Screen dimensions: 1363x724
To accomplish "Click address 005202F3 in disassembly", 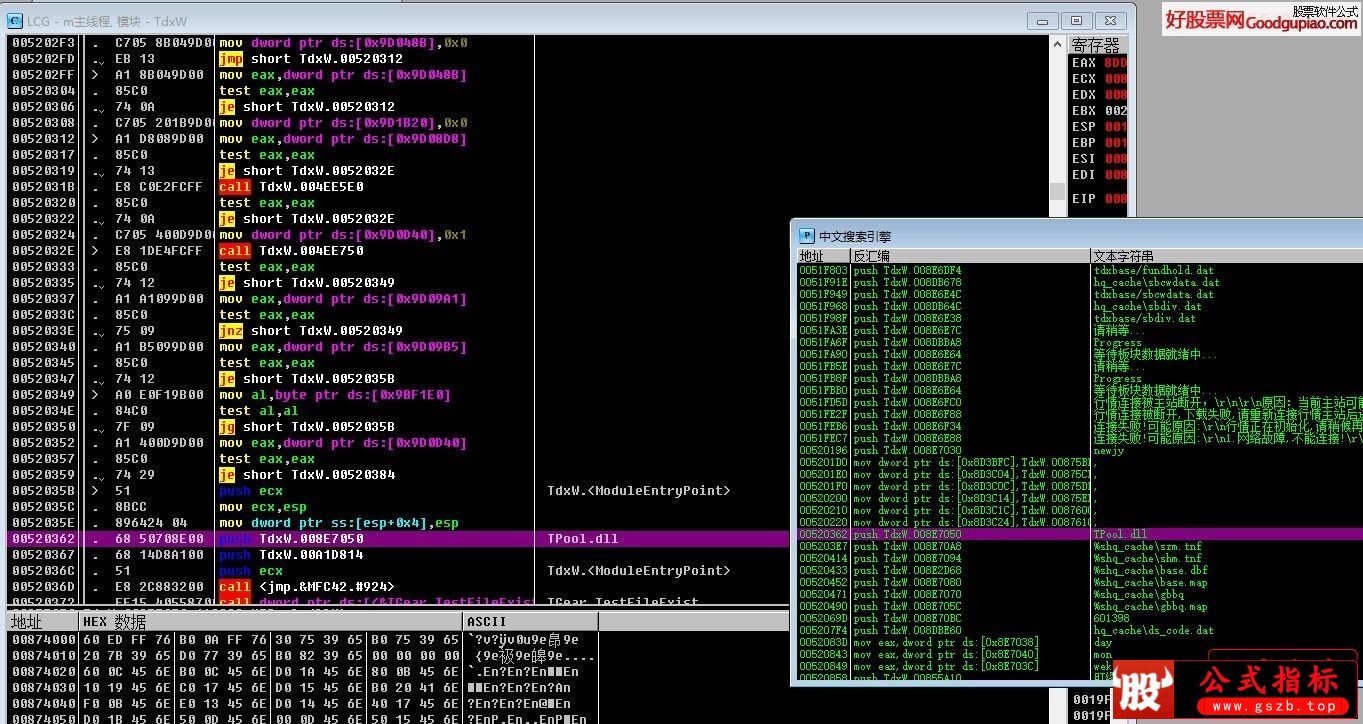I will 43,42.
